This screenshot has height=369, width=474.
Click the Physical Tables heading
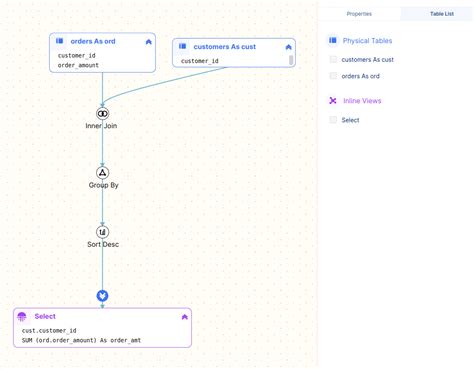pos(367,41)
